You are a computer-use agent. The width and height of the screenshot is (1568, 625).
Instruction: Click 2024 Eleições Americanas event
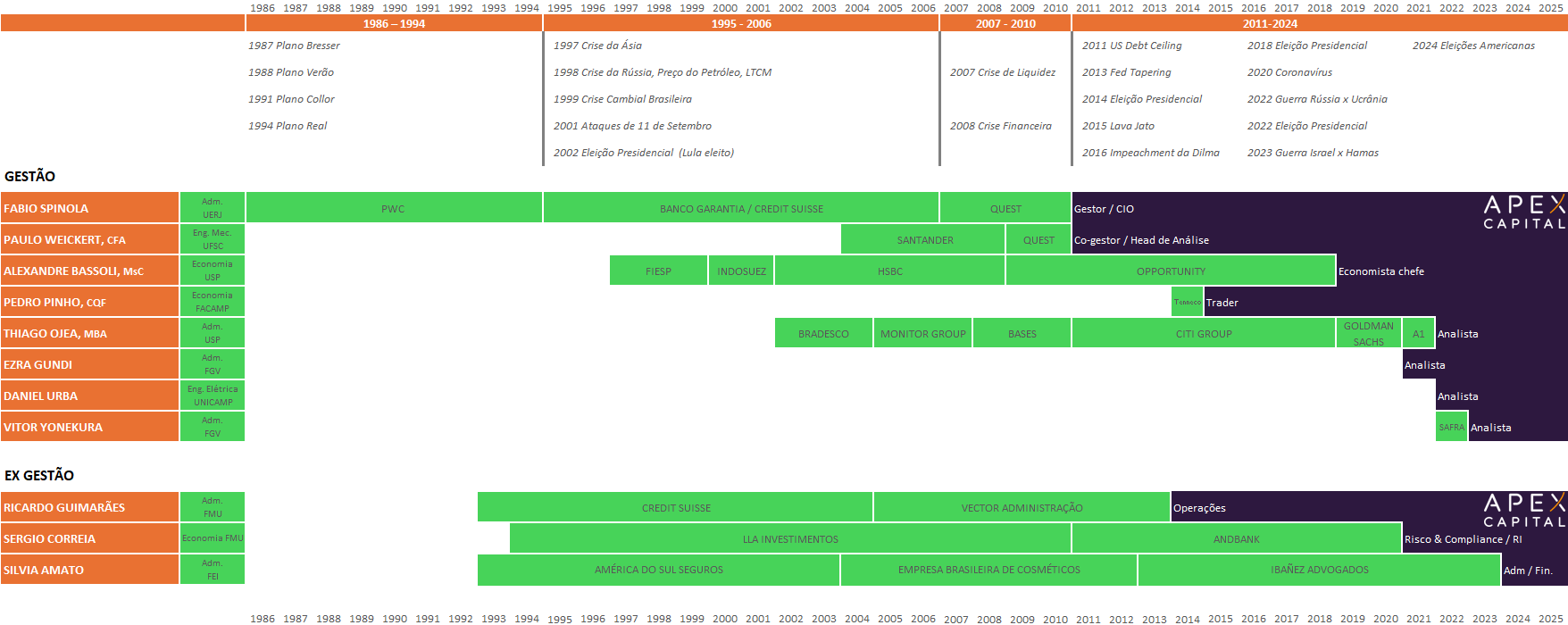1473,46
